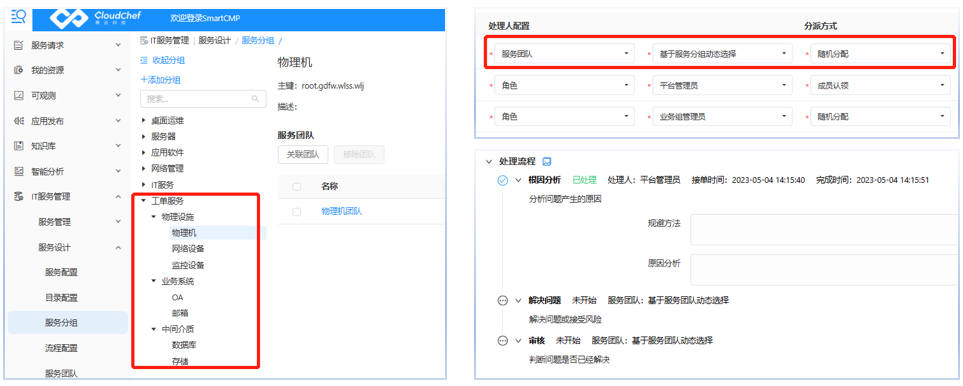The height and width of the screenshot is (386, 963).
Task: Open the 随机分配 dropdown in the 业务组管理员 row
Action: tap(879, 116)
